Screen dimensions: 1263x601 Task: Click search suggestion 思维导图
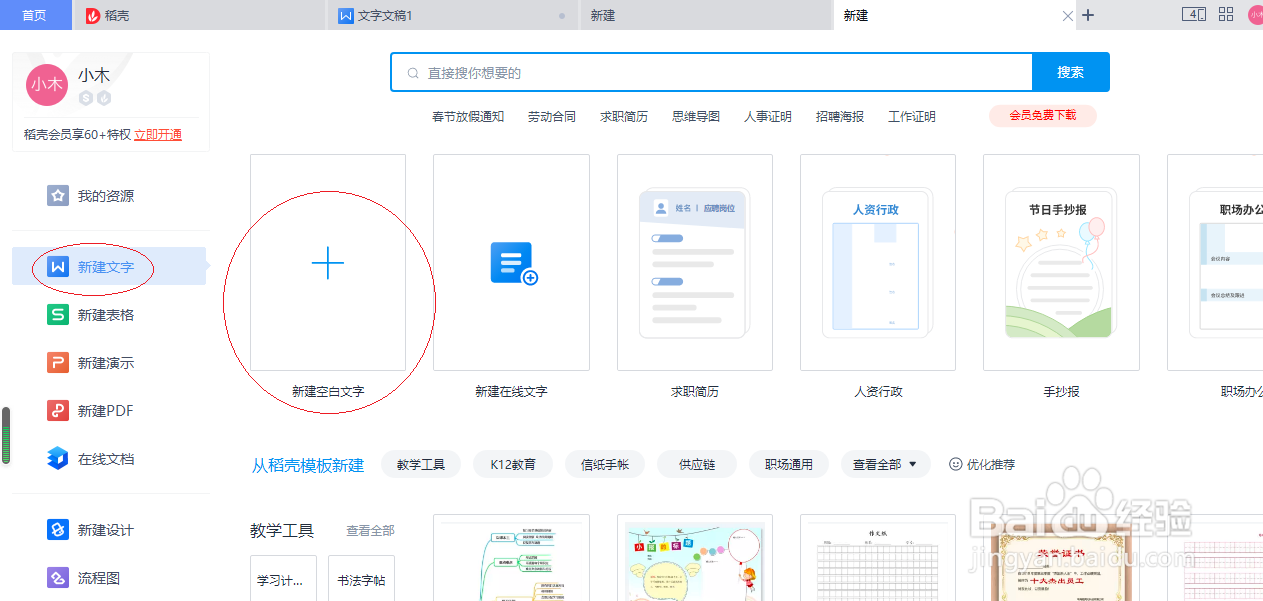pos(696,116)
